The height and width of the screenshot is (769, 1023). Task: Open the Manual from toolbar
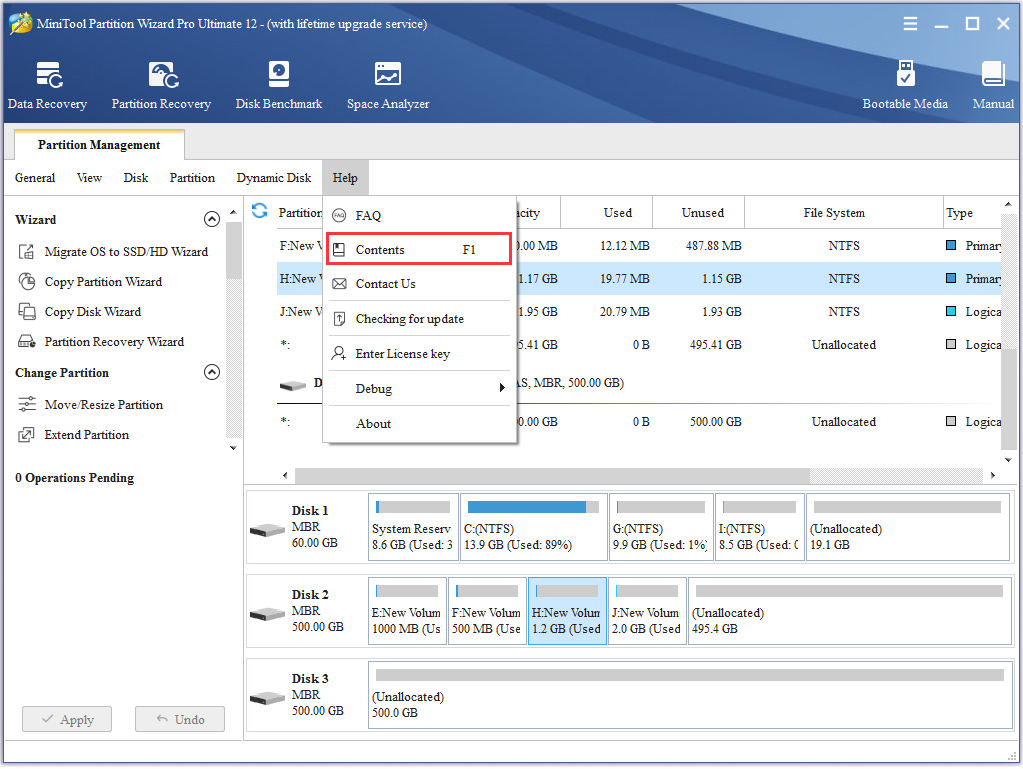(x=993, y=85)
